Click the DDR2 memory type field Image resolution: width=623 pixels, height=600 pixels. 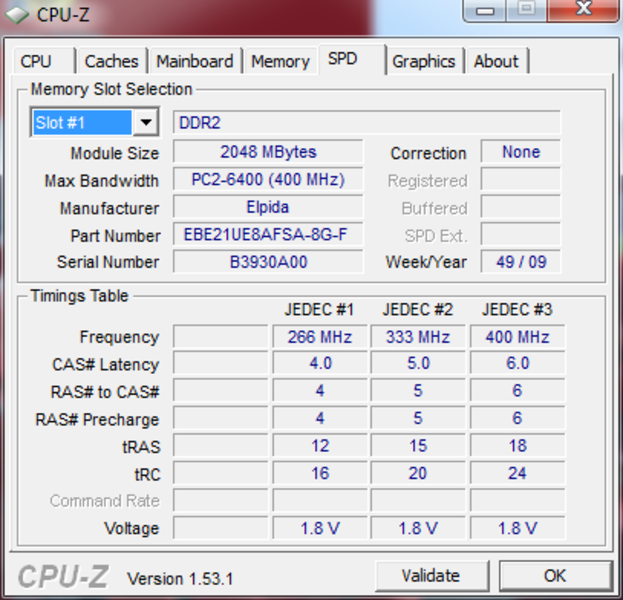(x=367, y=122)
